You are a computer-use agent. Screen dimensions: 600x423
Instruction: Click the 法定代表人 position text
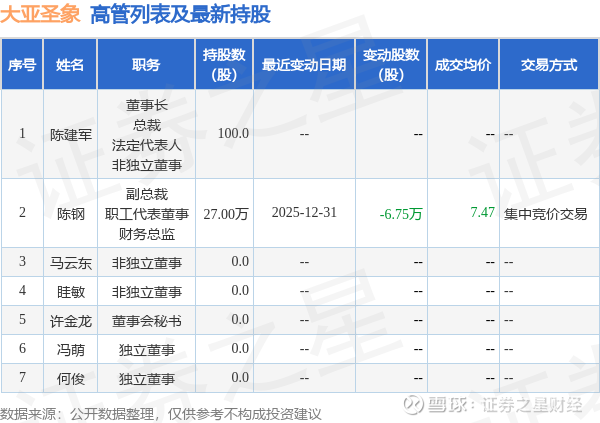147,145
